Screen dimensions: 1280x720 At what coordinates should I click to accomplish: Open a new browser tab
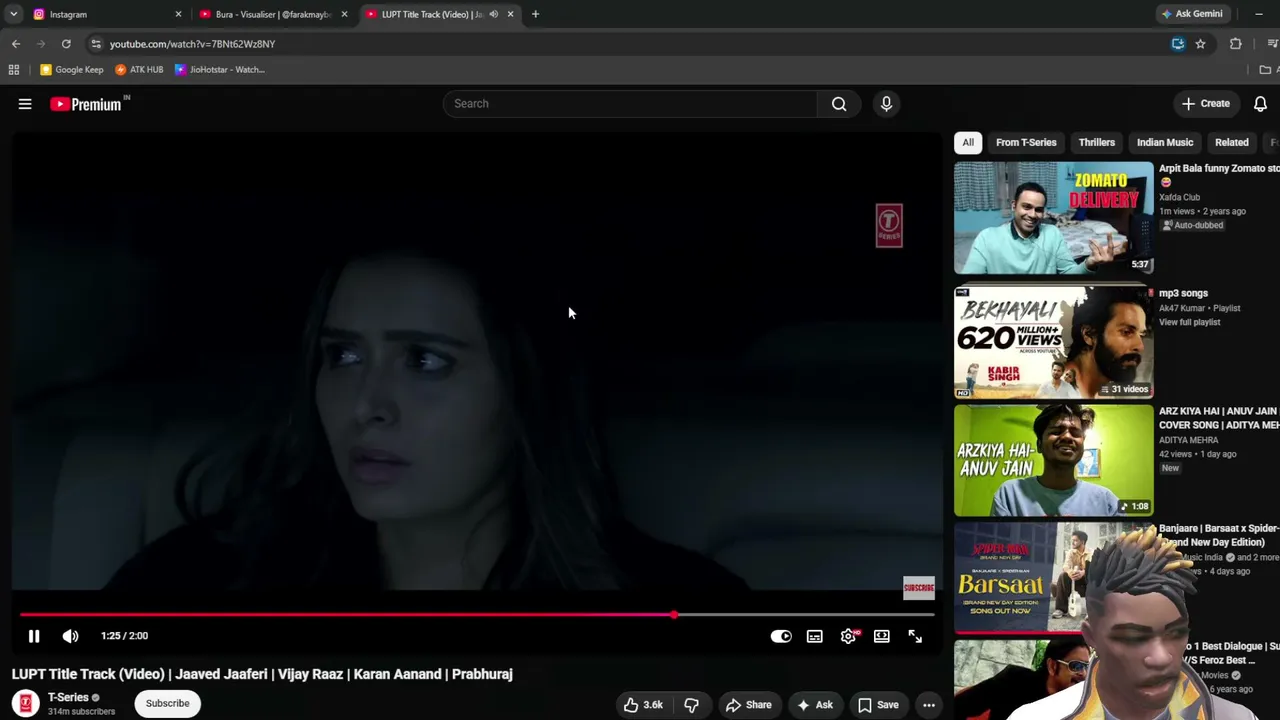[535, 14]
